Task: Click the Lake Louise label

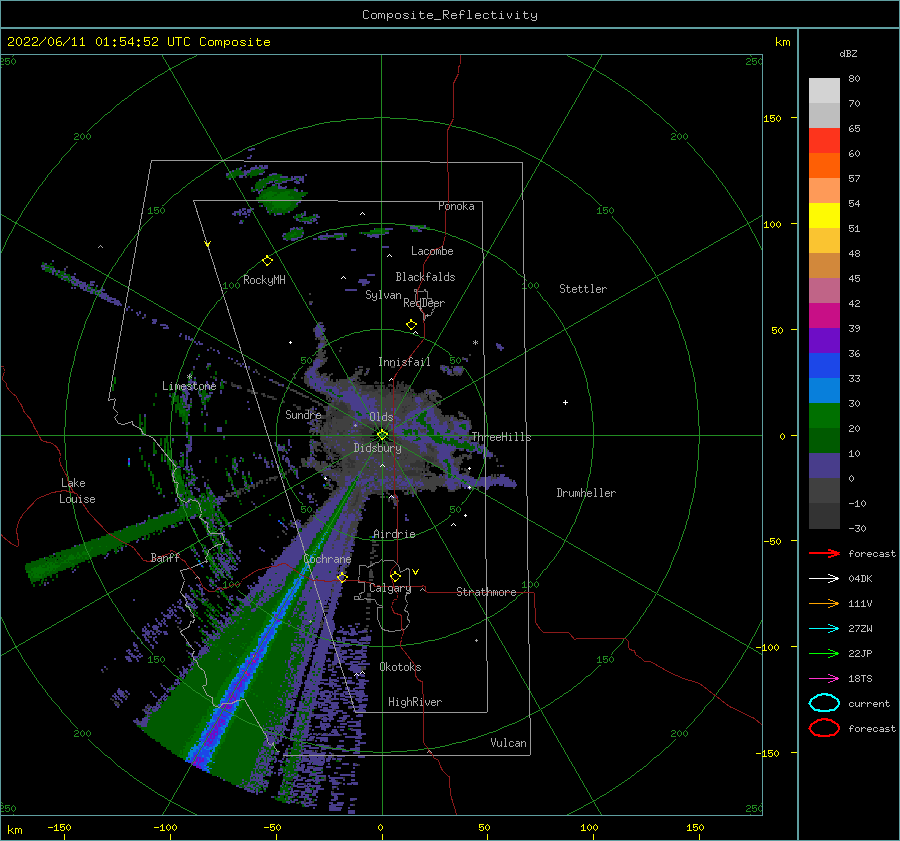Action: [x=77, y=491]
